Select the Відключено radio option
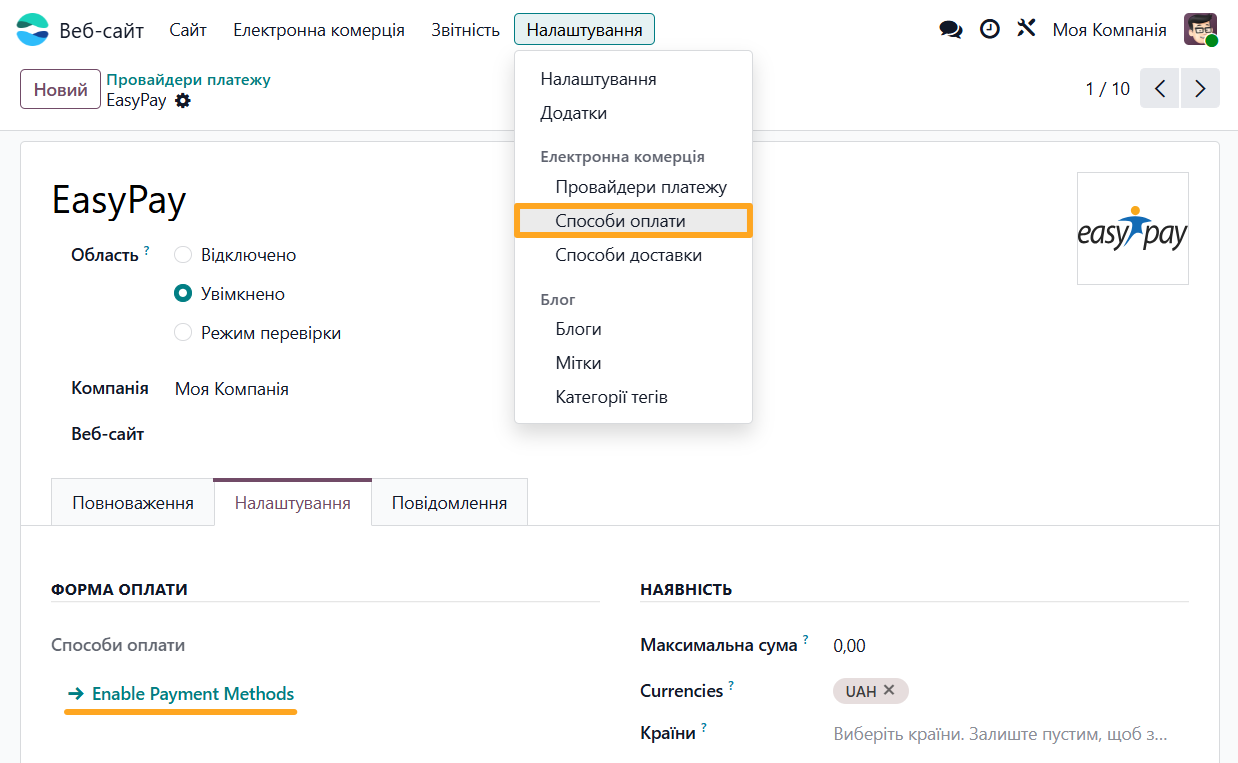Screen dimensions: 1238x763 point(183,255)
